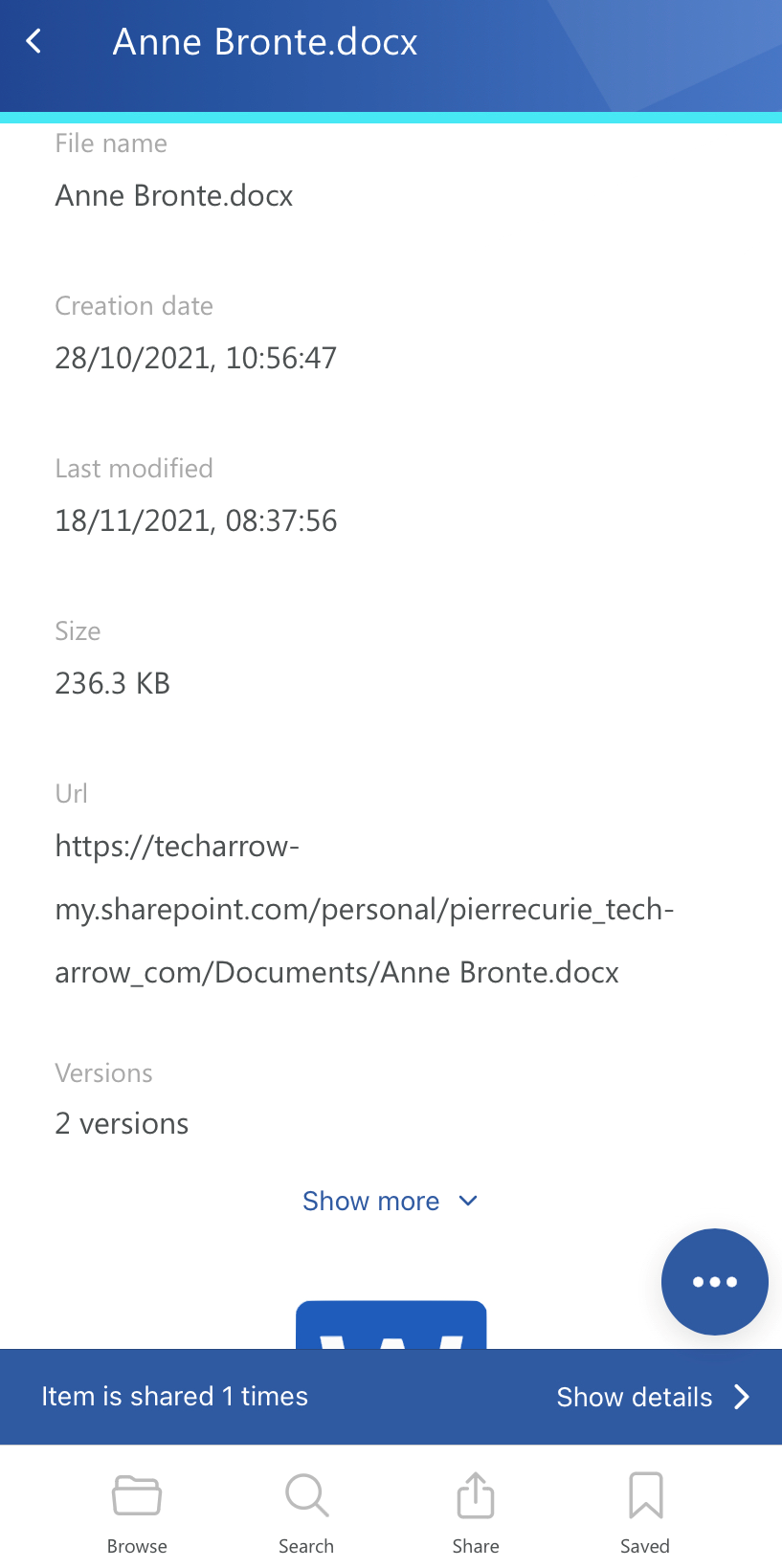Viewport: 782px width, 1568px height.
Task: Tap the Anne Bronte.docx header title
Action: point(265,42)
